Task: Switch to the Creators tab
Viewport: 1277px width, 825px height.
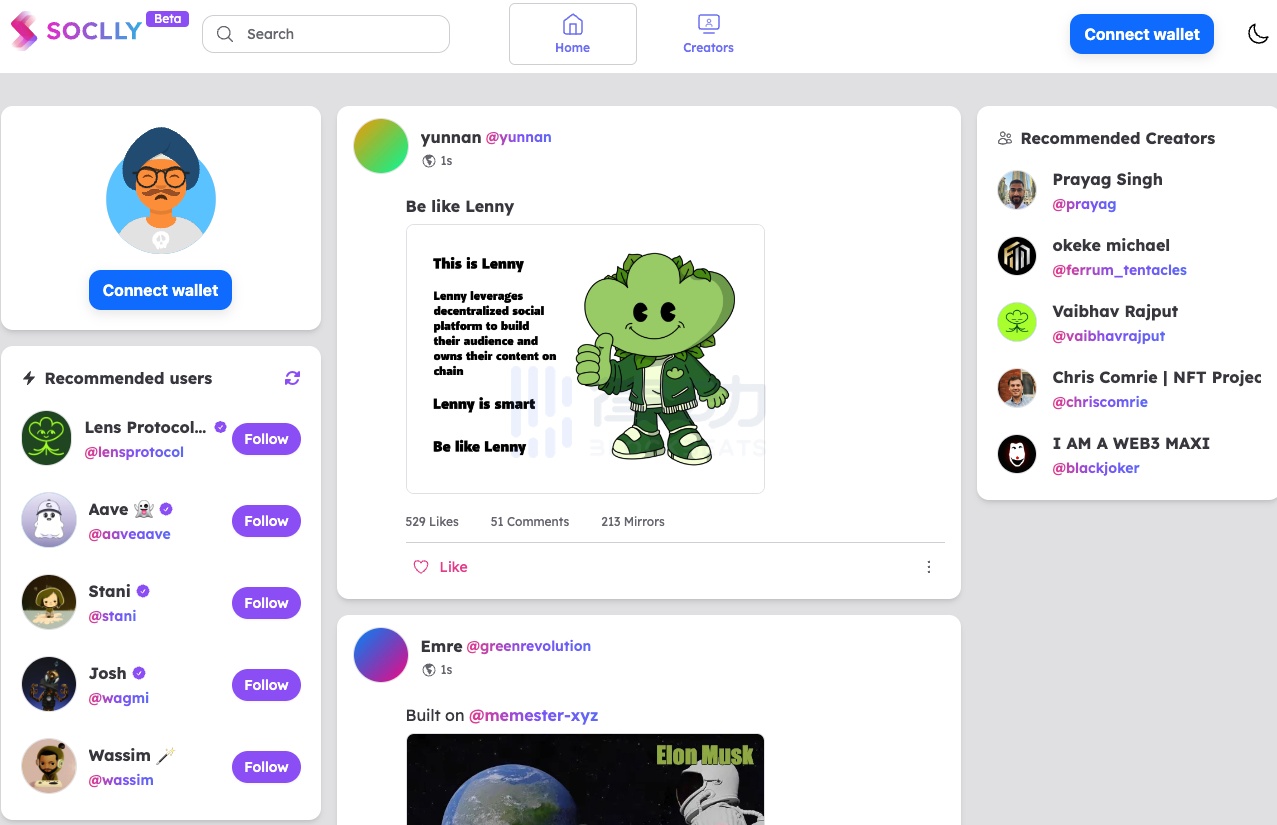Action: point(708,34)
